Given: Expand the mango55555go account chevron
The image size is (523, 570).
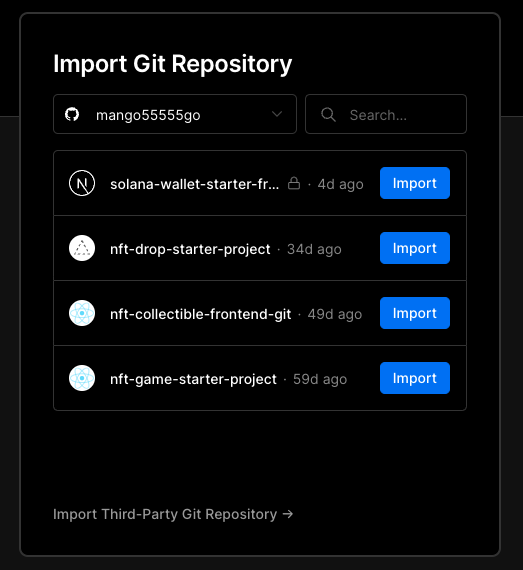Looking at the screenshot, I should pyautogui.click(x=277, y=114).
